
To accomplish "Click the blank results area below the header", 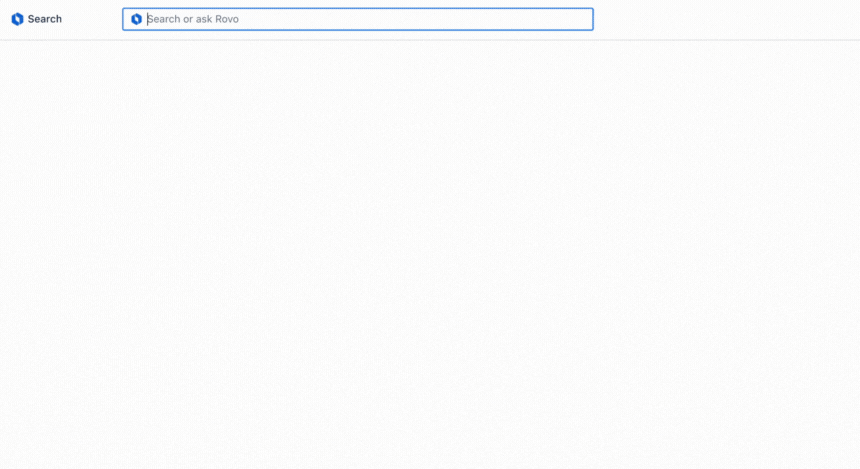I will (430, 250).
